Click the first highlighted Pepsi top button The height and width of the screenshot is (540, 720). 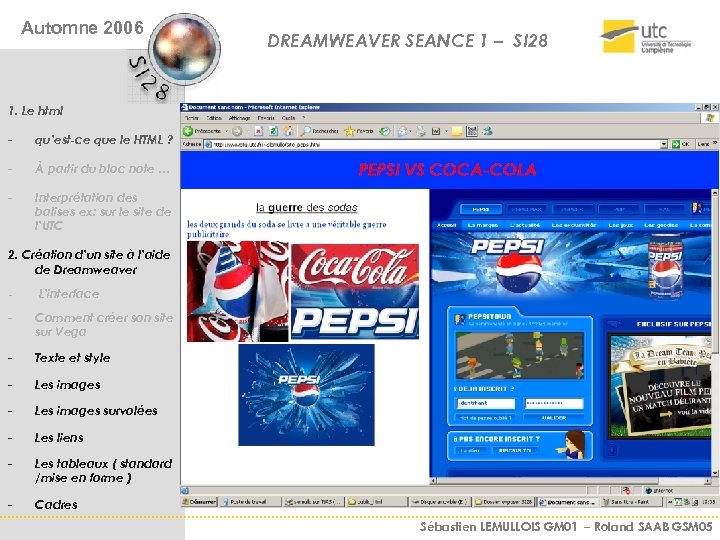(x=481, y=209)
